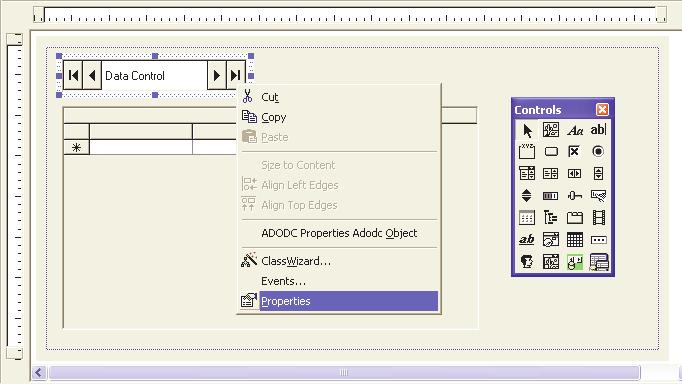Click the horizontal scrollbar thumb
Screen dimensions: 682x384
coord(344,373)
